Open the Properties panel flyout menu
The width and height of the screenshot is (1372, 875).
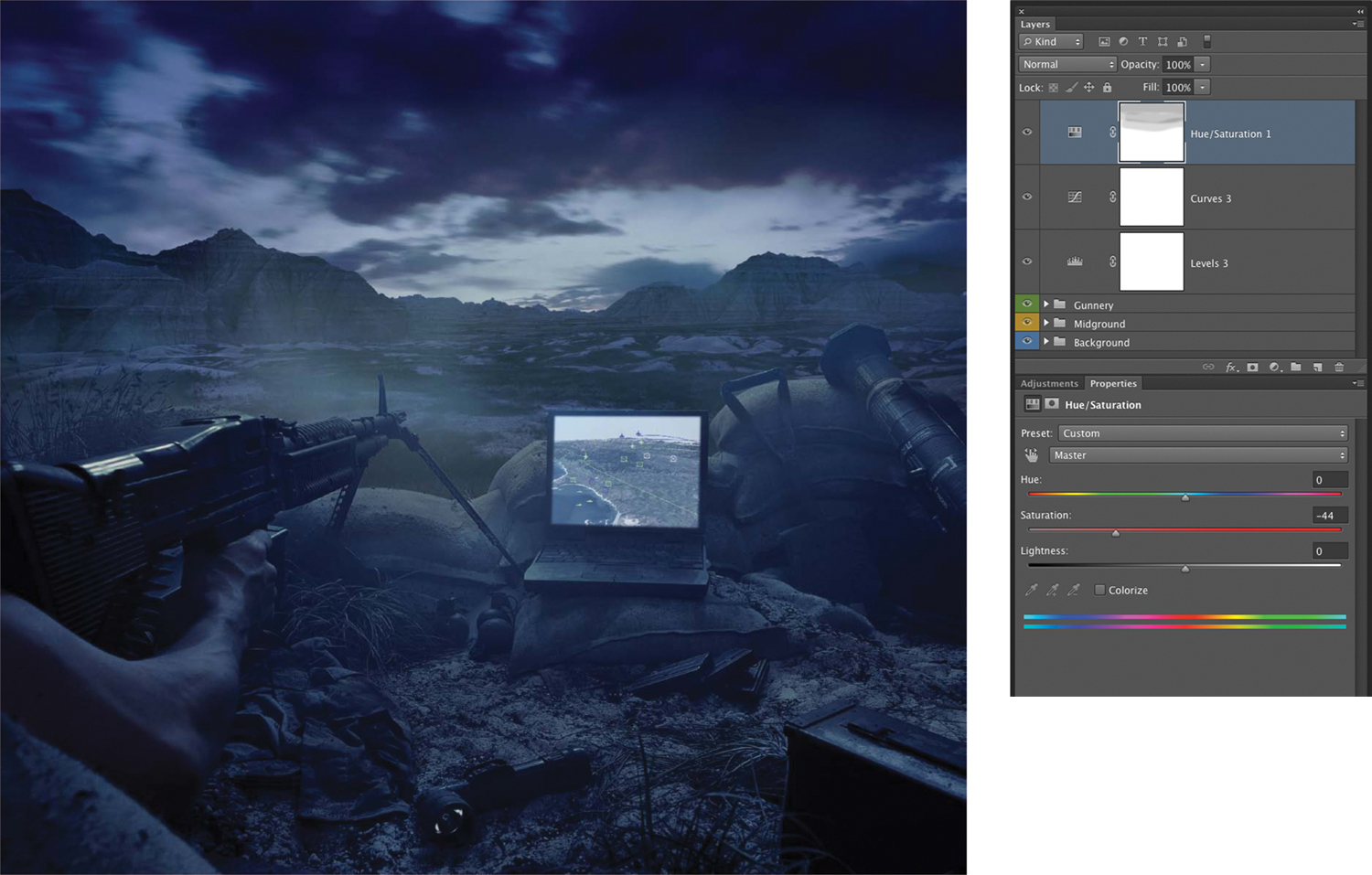pos(1356,384)
